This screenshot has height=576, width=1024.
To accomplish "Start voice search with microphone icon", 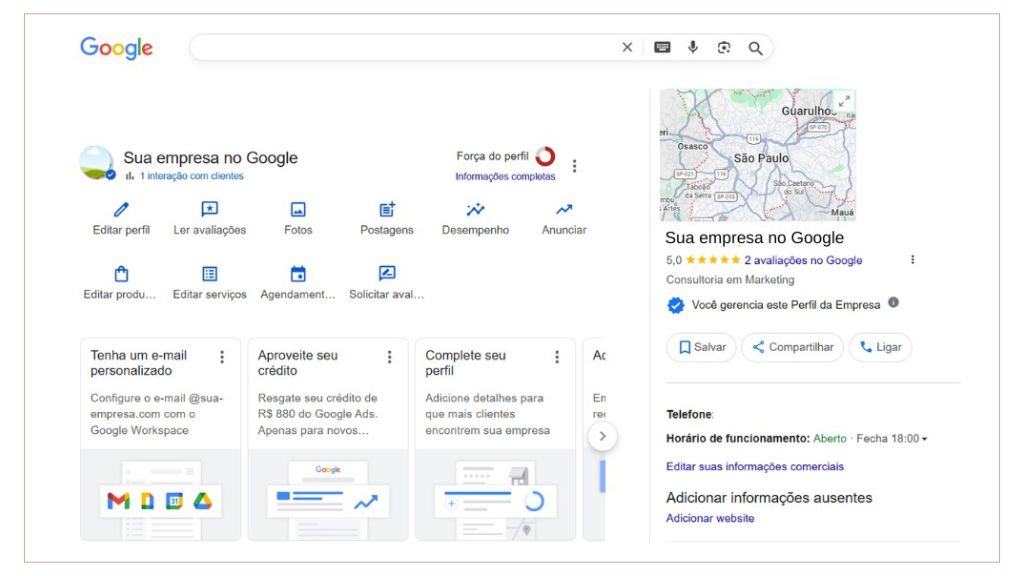I will [x=693, y=47].
